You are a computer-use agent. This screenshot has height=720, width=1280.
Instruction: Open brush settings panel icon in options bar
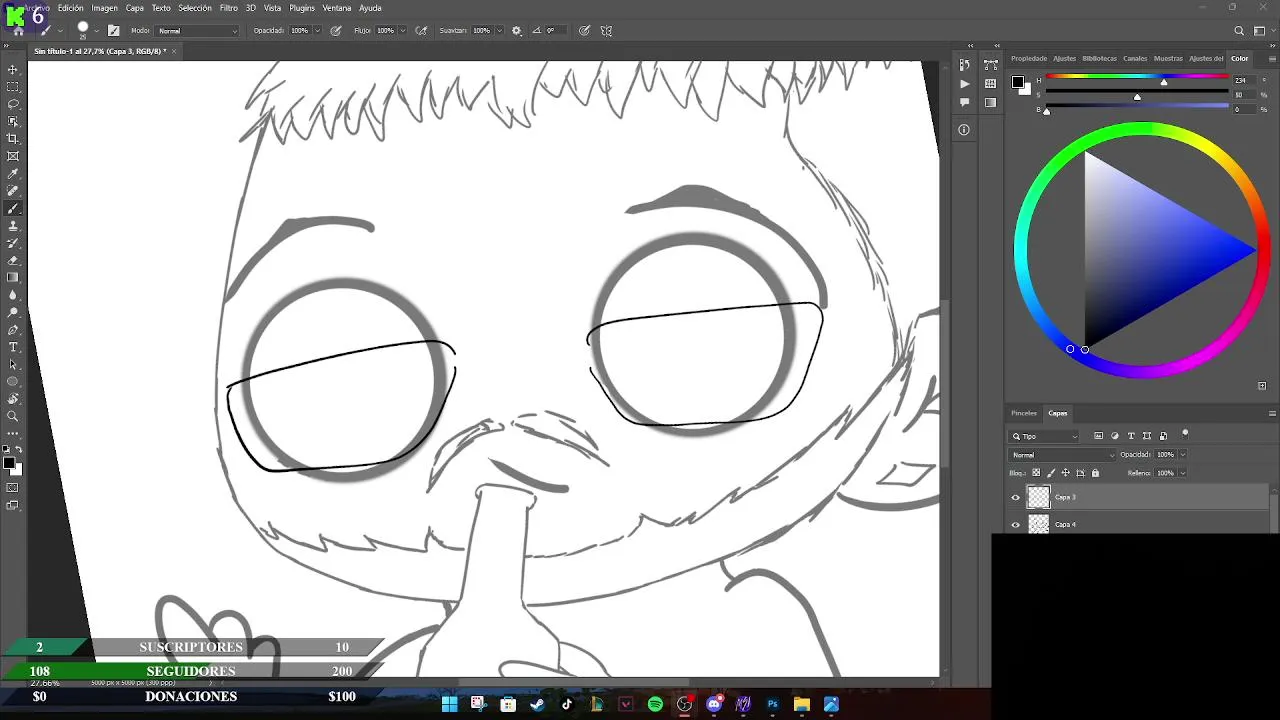point(113,30)
